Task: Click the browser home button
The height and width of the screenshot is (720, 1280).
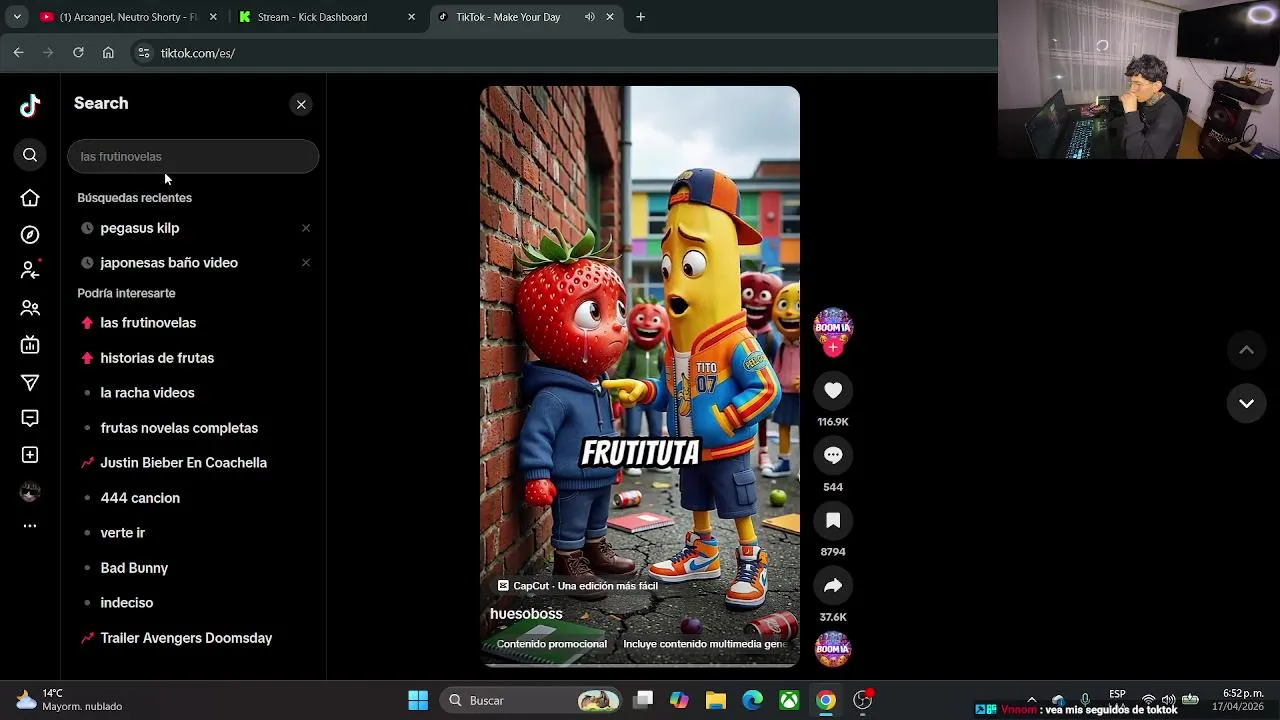Action: (108, 53)
